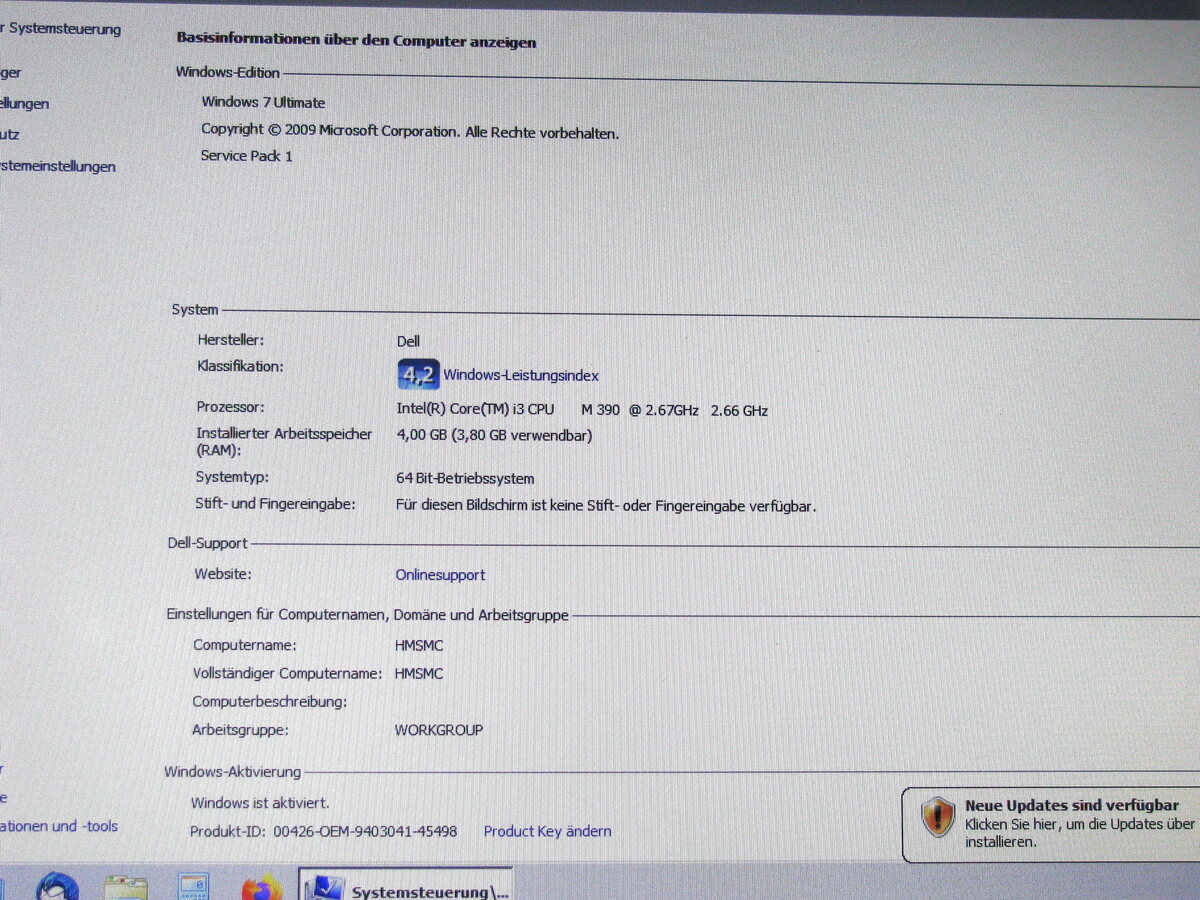Open Thunderbird from the taskbar
1200x900 pixels.
pos(56,887)
